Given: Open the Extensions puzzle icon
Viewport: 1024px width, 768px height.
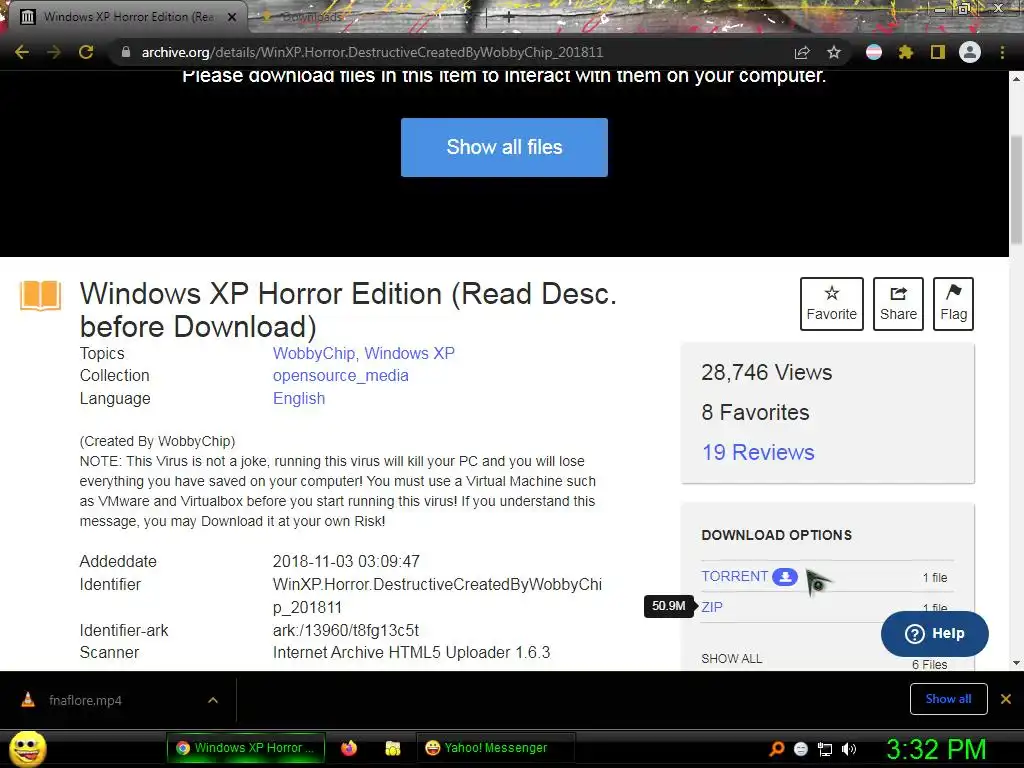Looking at the screenshot, I should click(x=906, y=52).
